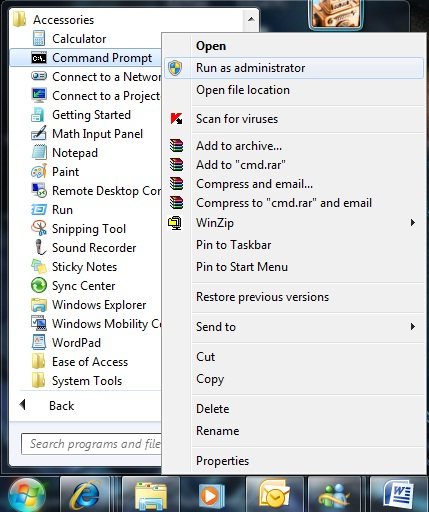Expand the WinZip submenu arrow
429x512 pixels.
coord(413,222)
